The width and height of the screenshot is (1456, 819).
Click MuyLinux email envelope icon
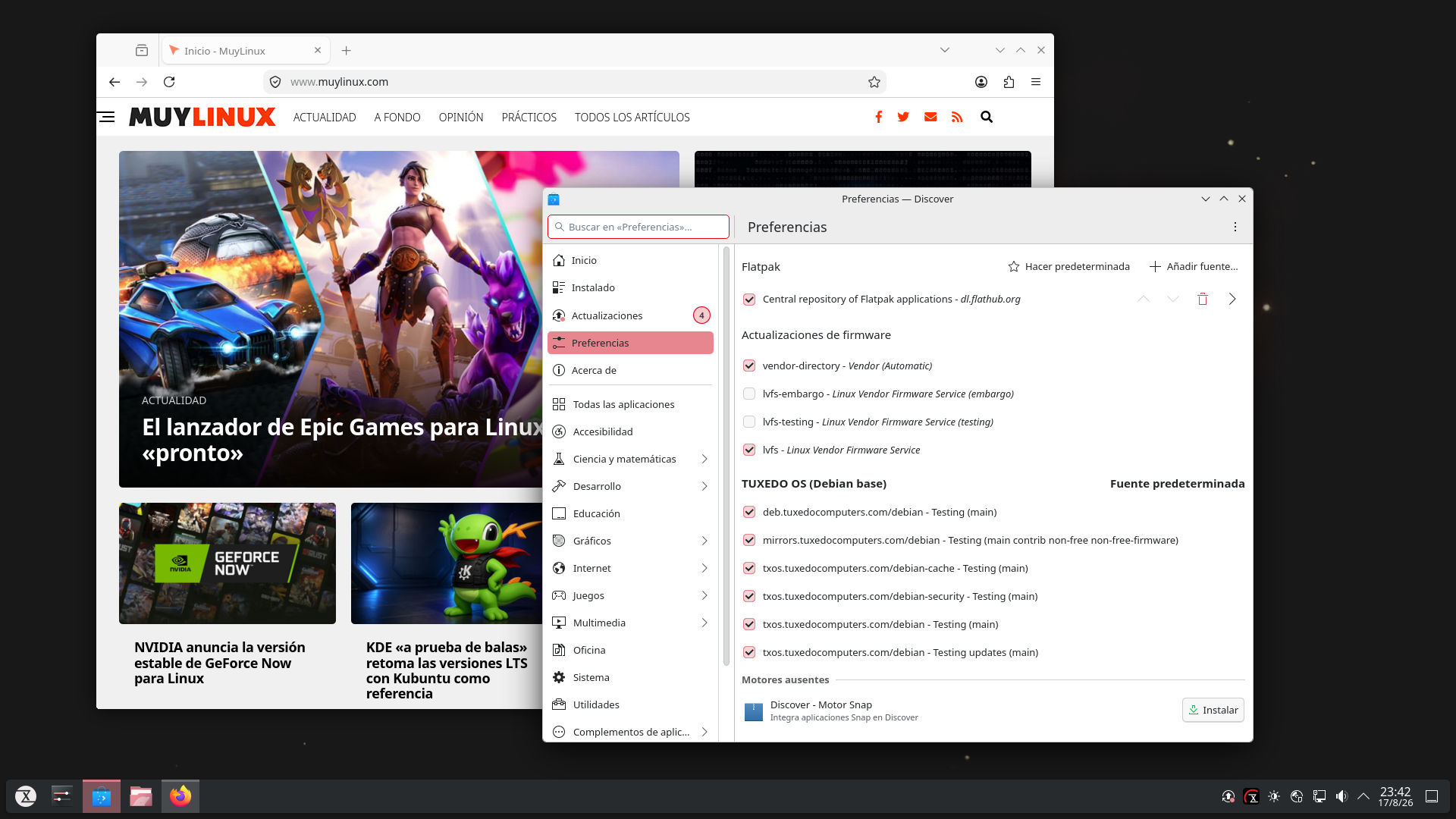[x=930, y=117]
